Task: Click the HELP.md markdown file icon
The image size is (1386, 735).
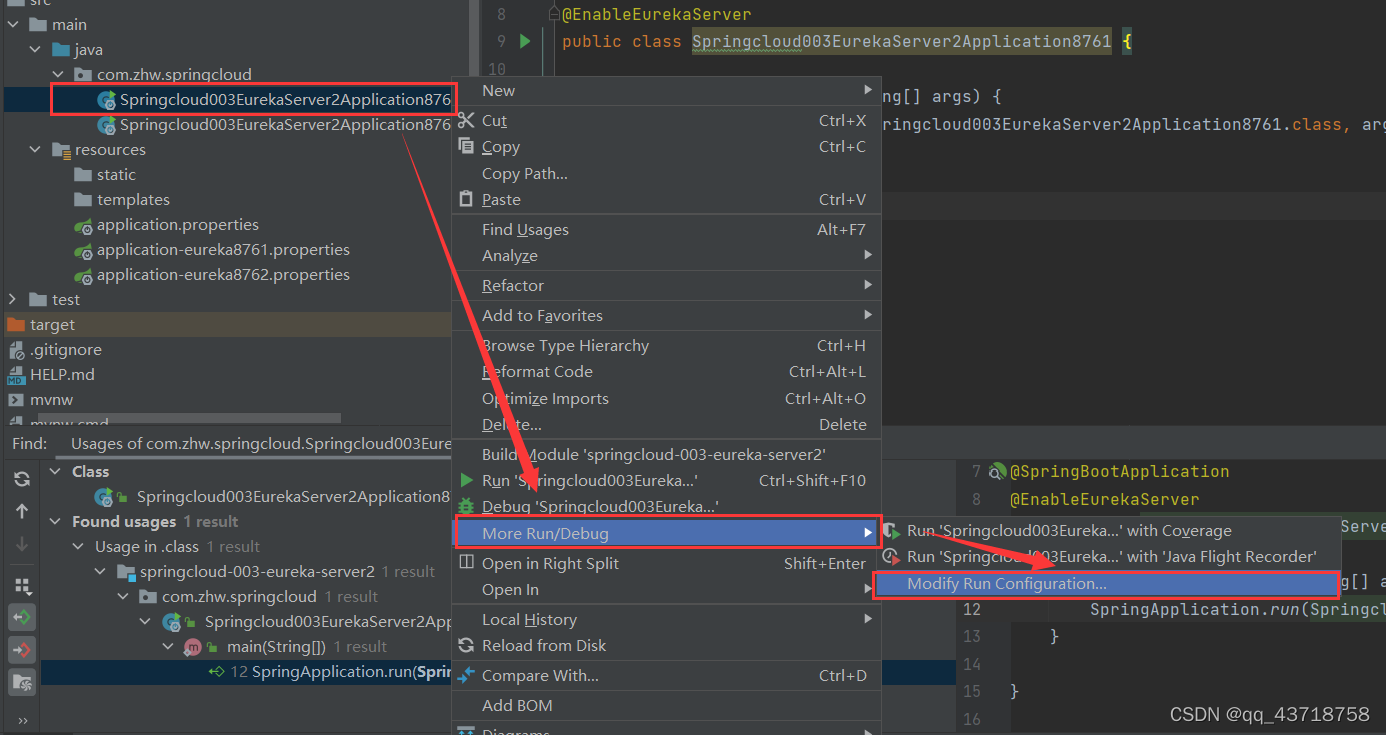Action: coord(16,375)
